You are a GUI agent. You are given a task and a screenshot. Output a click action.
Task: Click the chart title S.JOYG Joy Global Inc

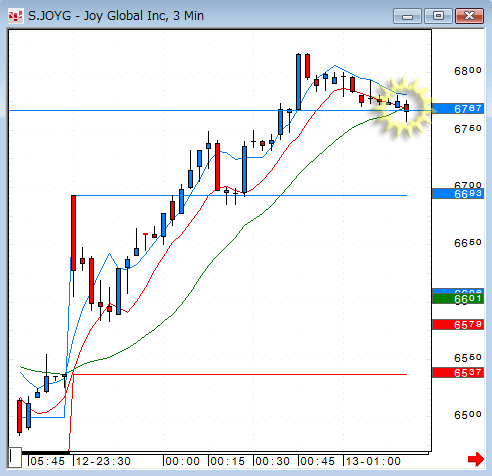coord(116,16)
